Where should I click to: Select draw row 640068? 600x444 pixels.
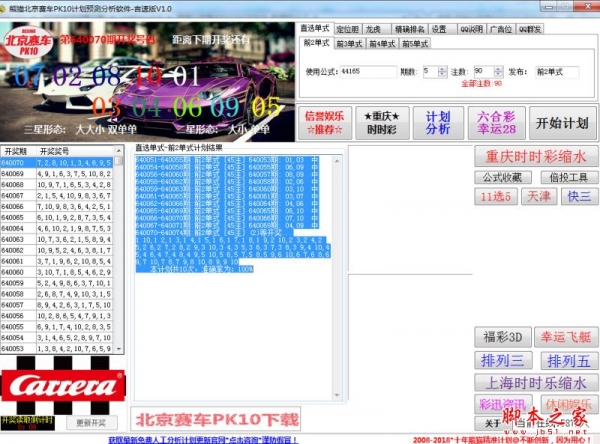click(x=57, y=184)
